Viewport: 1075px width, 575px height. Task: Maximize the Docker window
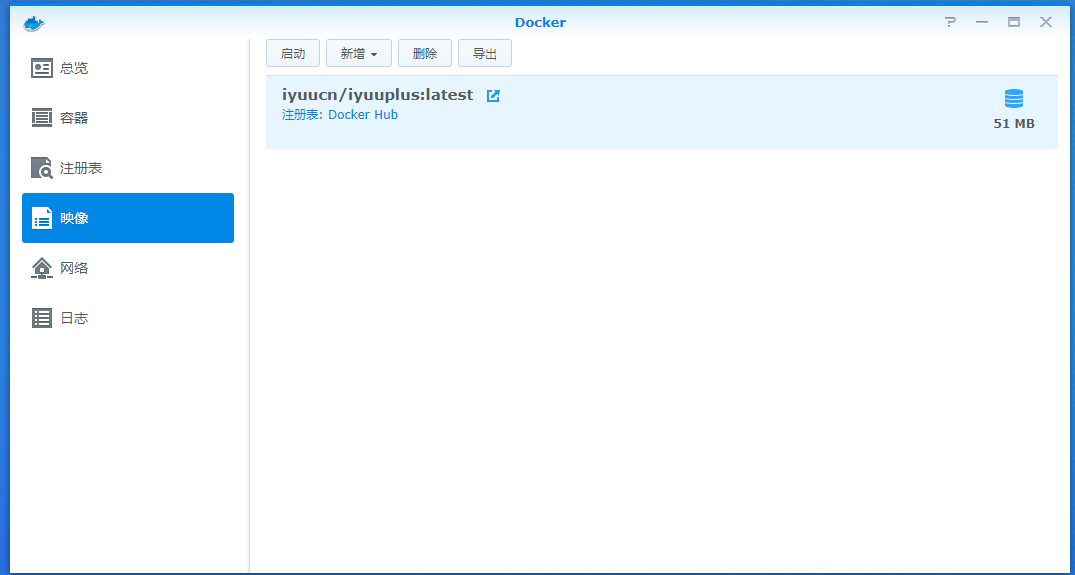pos(1014,22)
